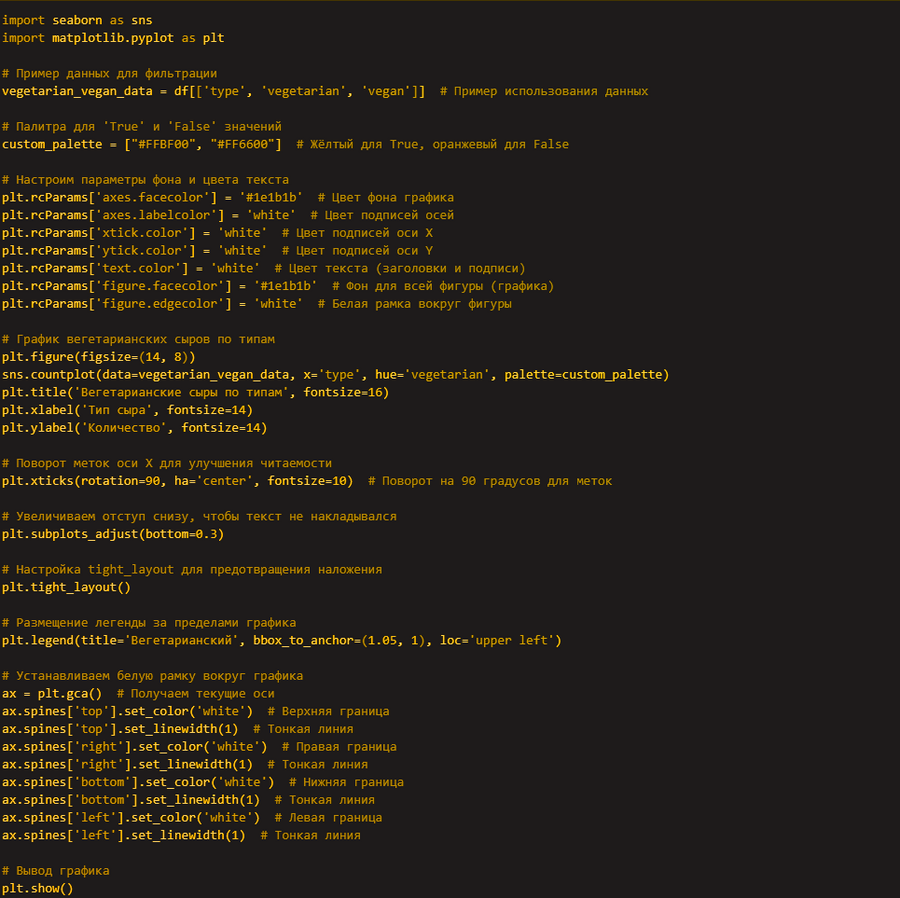Click the plt.tight_layout() call
Image resolution: width=900 pixels, height=898 pixels.
tap(66, 587)
